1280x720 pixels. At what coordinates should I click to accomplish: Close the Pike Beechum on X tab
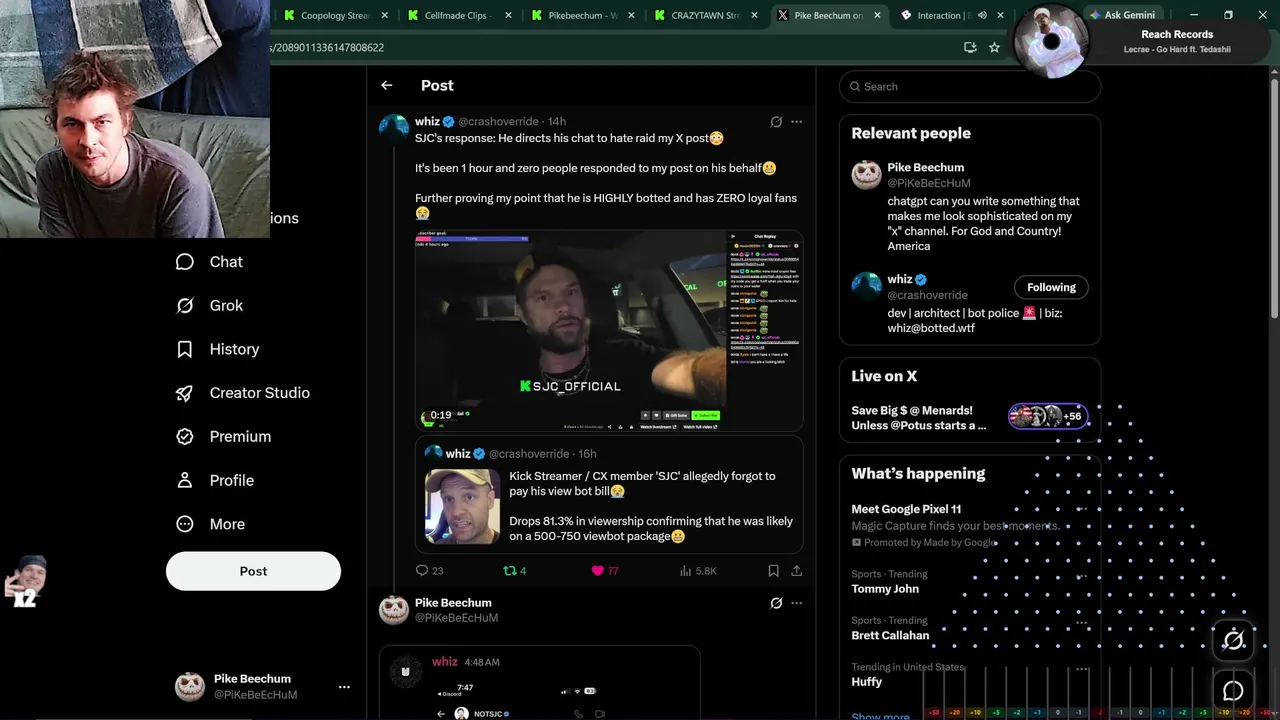point(877,15)
